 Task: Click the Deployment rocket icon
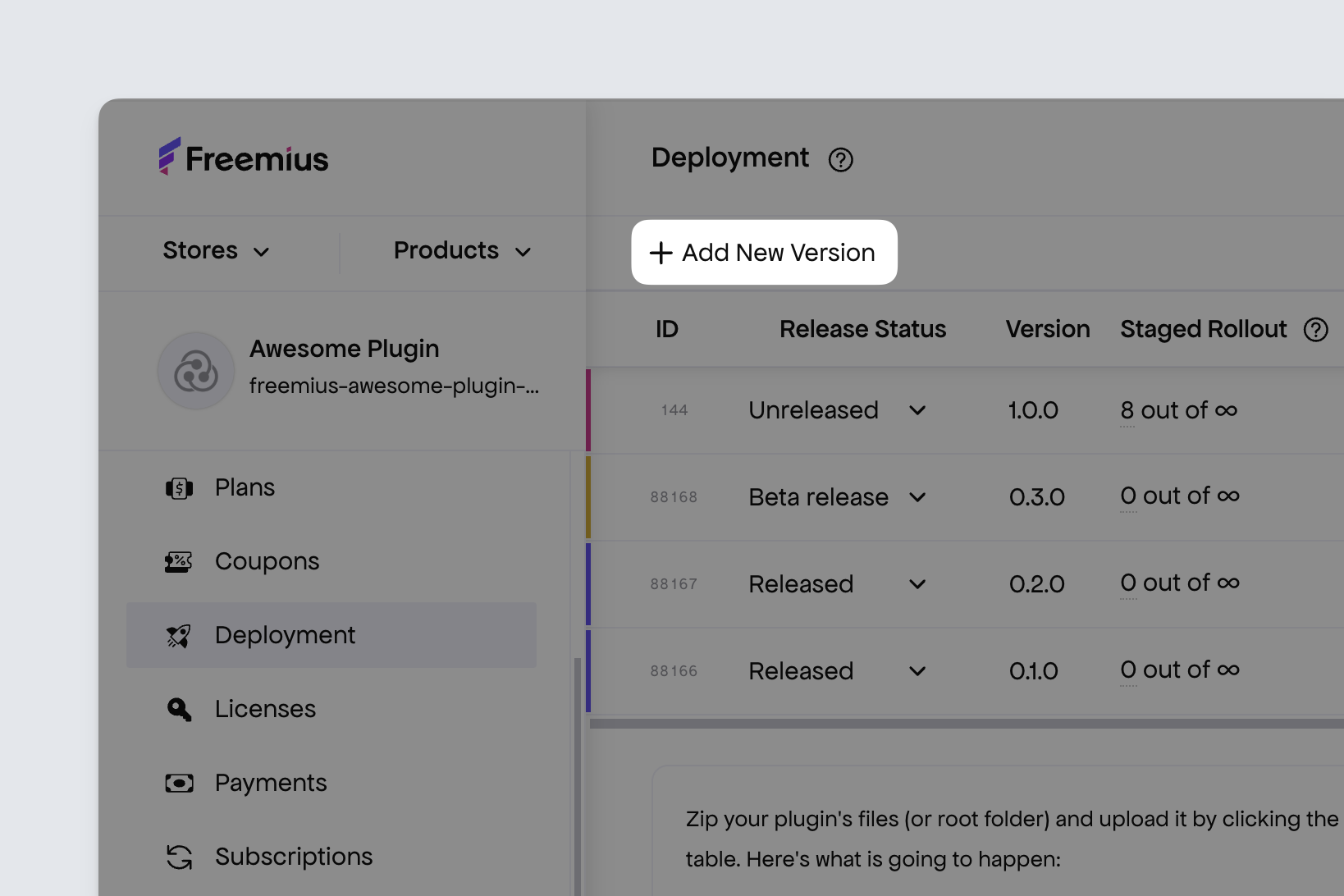179,636
